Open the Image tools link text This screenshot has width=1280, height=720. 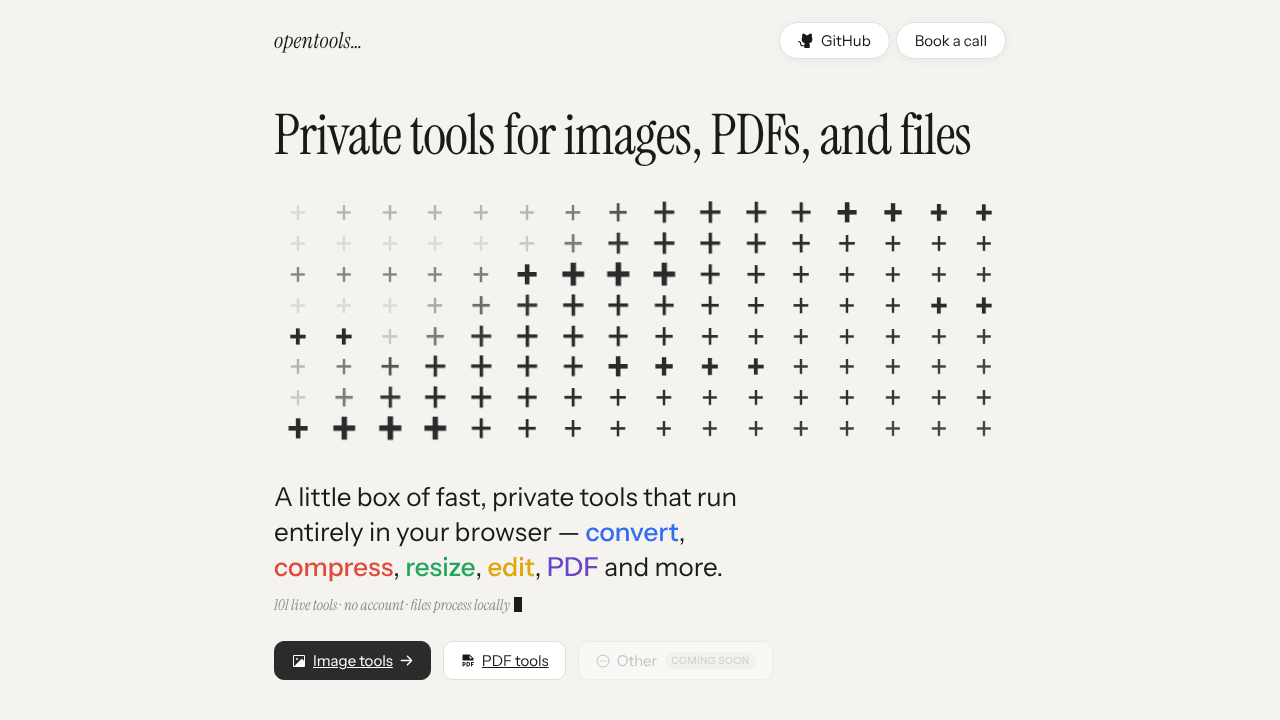353,661
